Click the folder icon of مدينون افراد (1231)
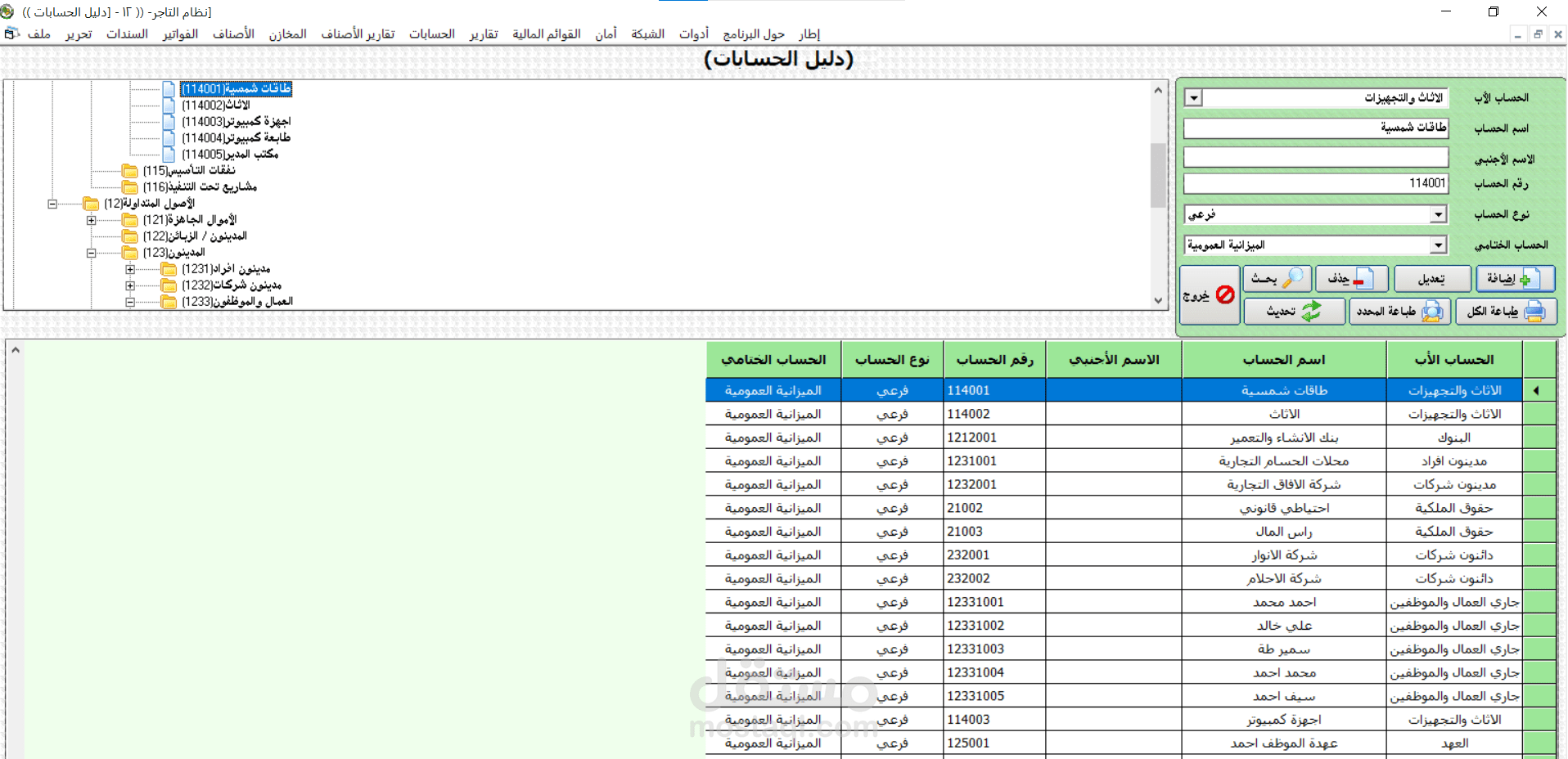Screen dimensions: 1568x759 (169, 269)
